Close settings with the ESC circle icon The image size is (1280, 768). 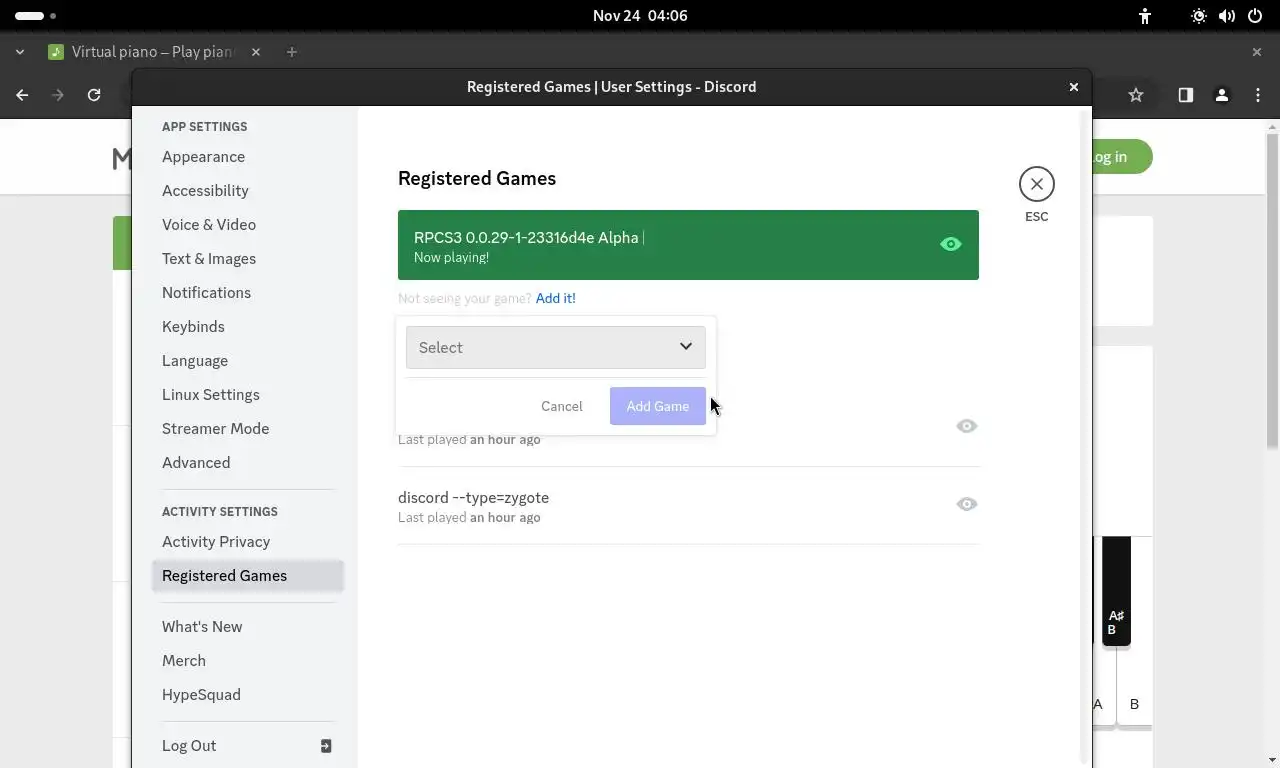[1036, 184]
